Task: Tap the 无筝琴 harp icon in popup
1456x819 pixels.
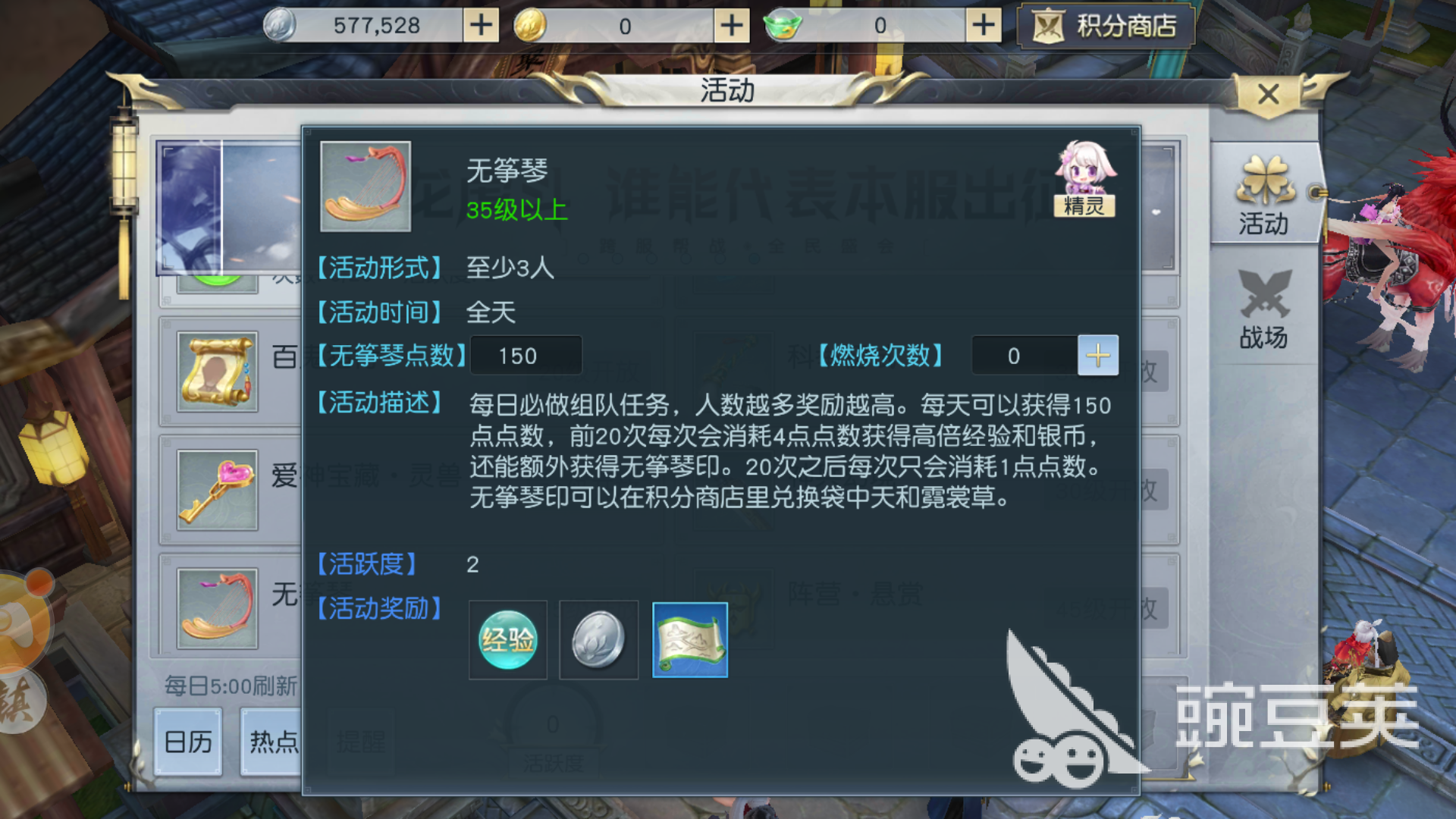Action: pos(366,187)
